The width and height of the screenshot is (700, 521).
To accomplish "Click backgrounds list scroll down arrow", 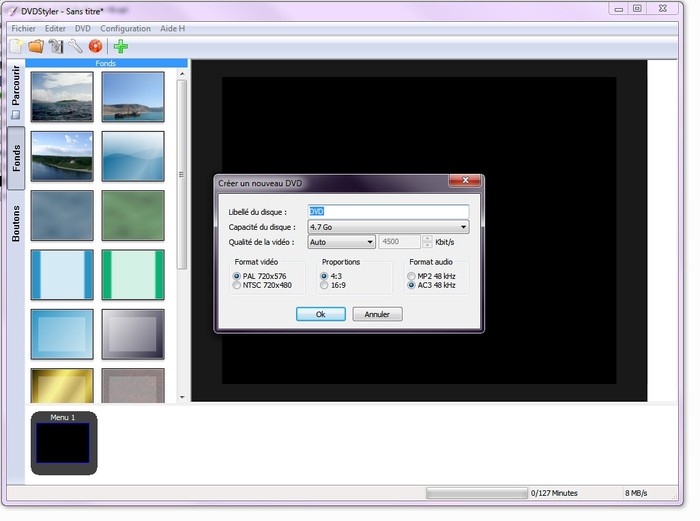I will 182,397.
